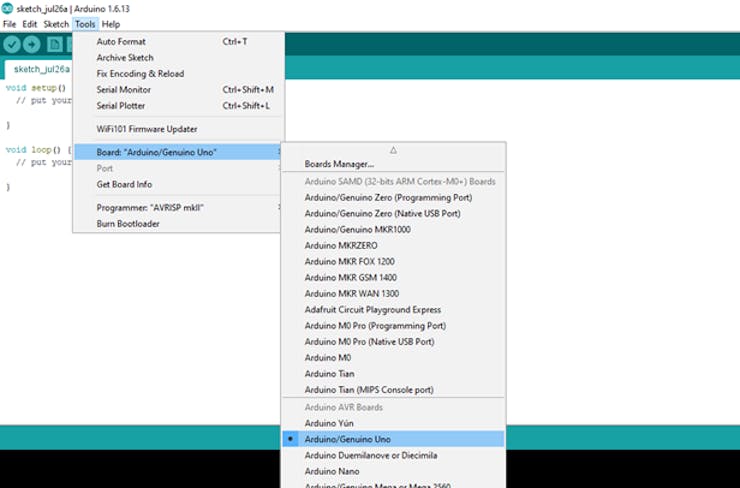The width and height of the screenshot is (740, 488).
Task: Click 'Arduino SAMD (32-bits ARM Cortex-M0+) Boards' header
Action: click(x=400, y=182)
